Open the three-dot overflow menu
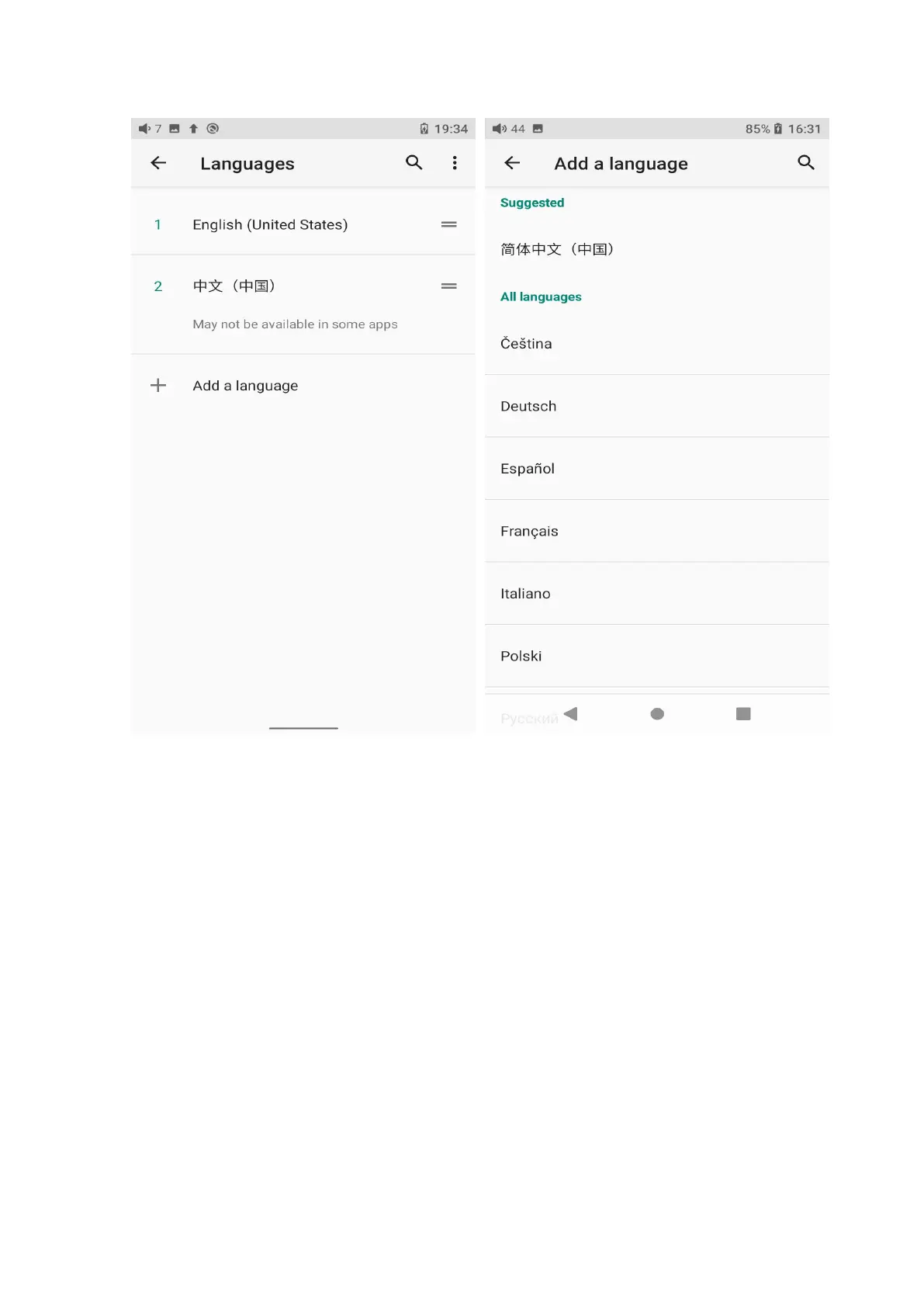The width and height of the screenshot is (924, 1307). coord(455,162)
